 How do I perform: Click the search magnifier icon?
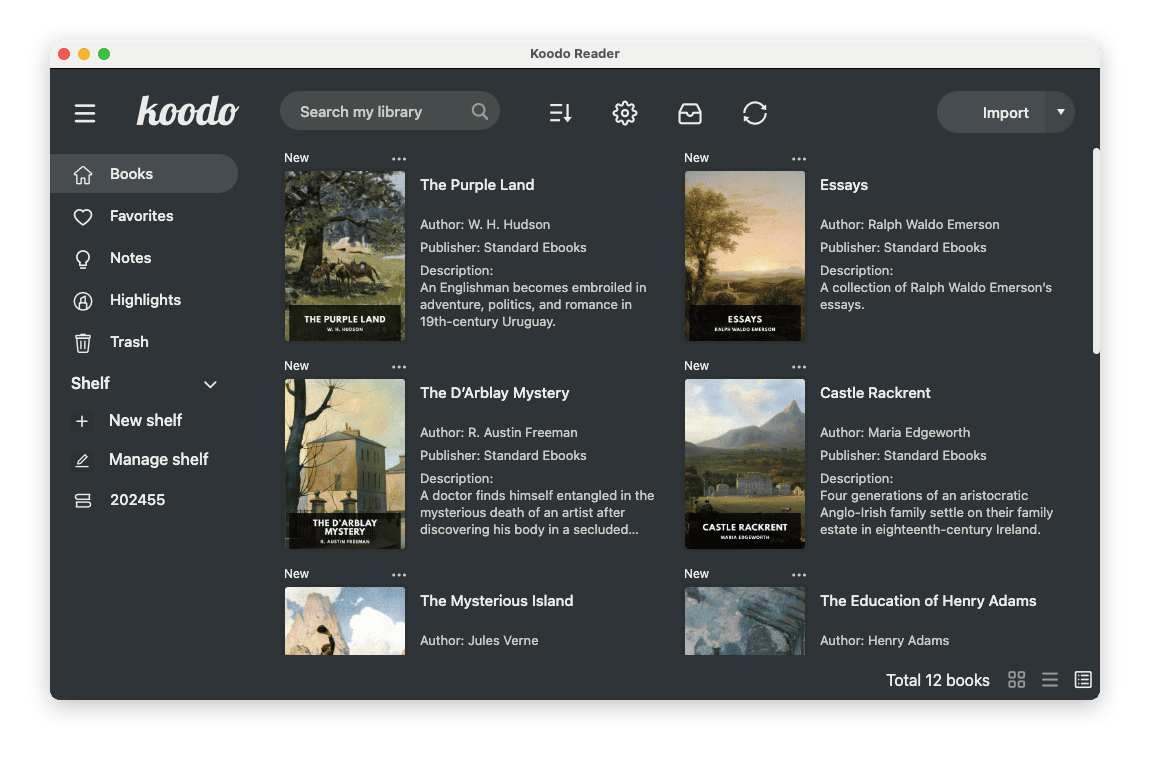click(x=480, y=112)
